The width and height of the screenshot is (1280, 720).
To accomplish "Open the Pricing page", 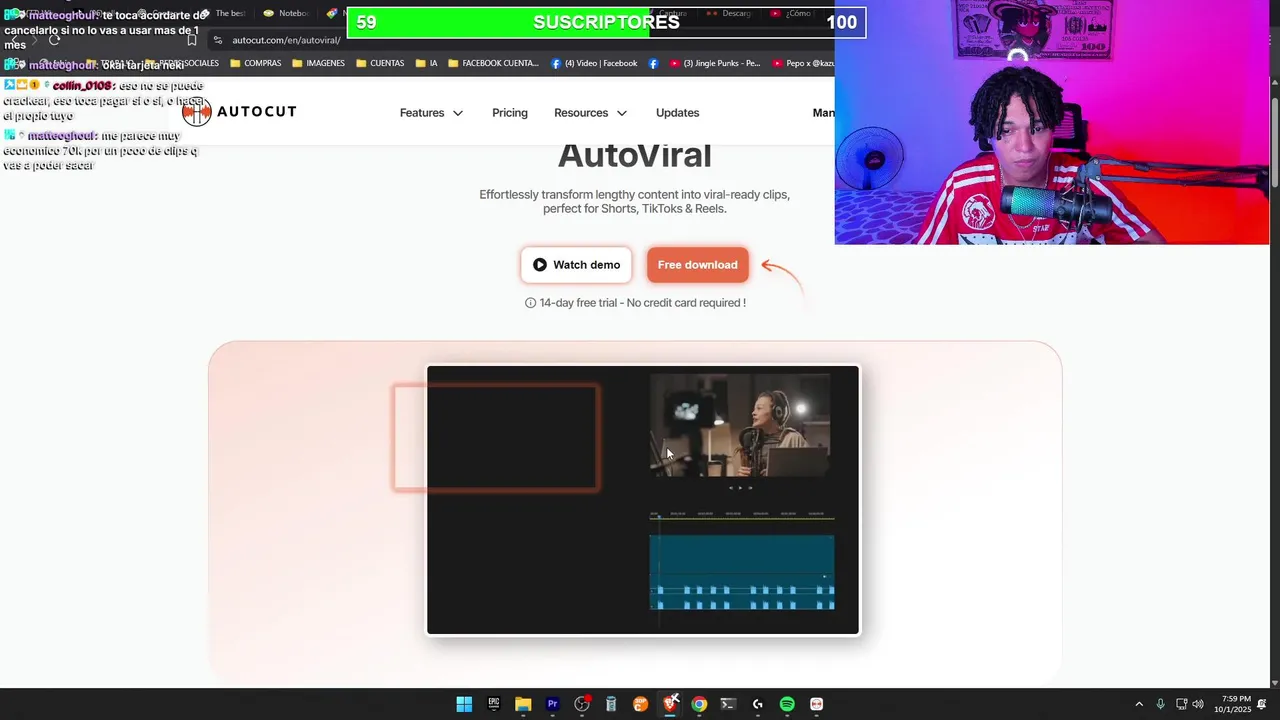I will [x=510, y=113].
